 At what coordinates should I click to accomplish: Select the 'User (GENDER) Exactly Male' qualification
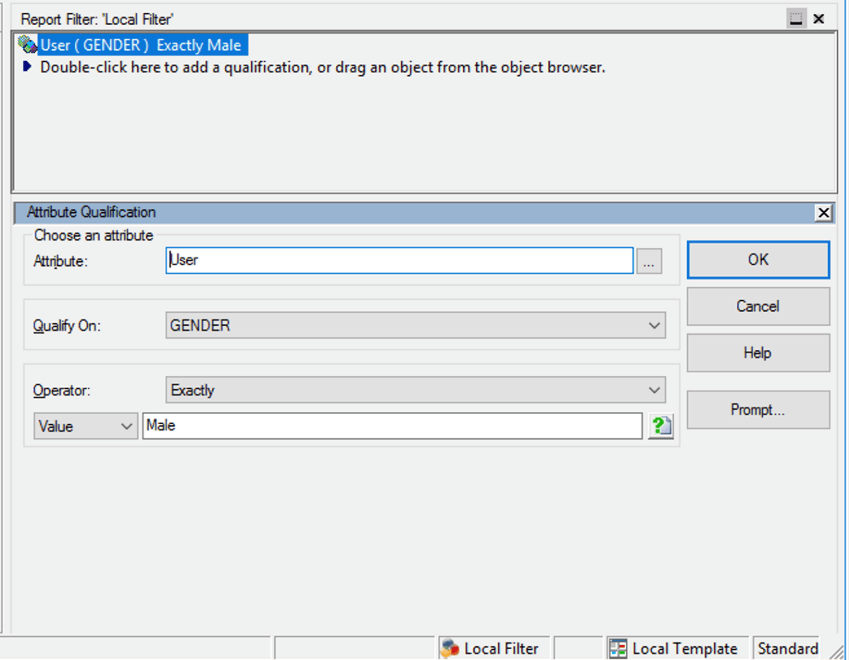tap(142, 45)
